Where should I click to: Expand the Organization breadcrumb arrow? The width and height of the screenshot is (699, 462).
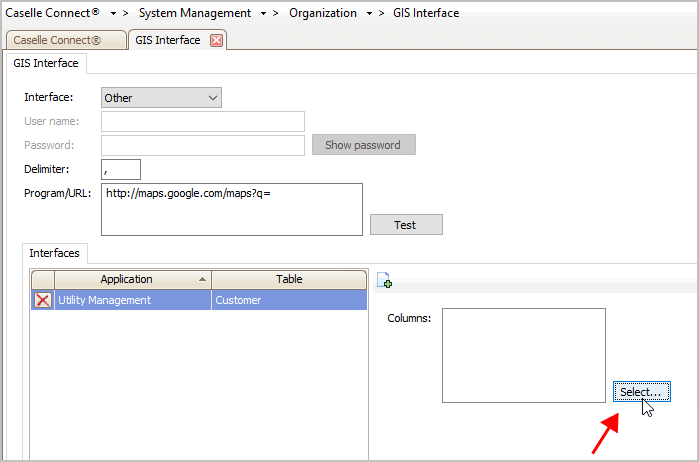[x=369, y=14]
